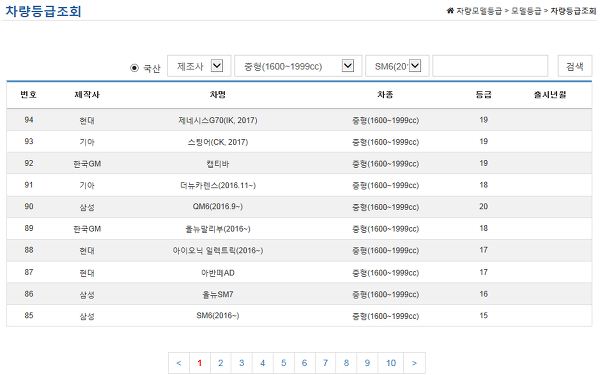
Task: Open the 제조사 dropdown
Action: (199, 66)
